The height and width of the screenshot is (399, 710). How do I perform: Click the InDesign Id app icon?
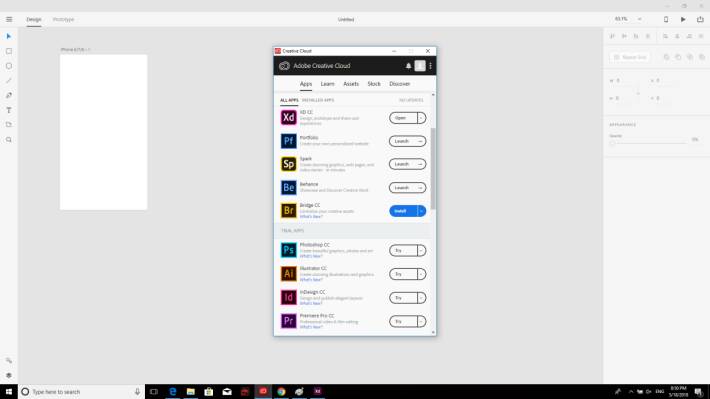point(288,298)
